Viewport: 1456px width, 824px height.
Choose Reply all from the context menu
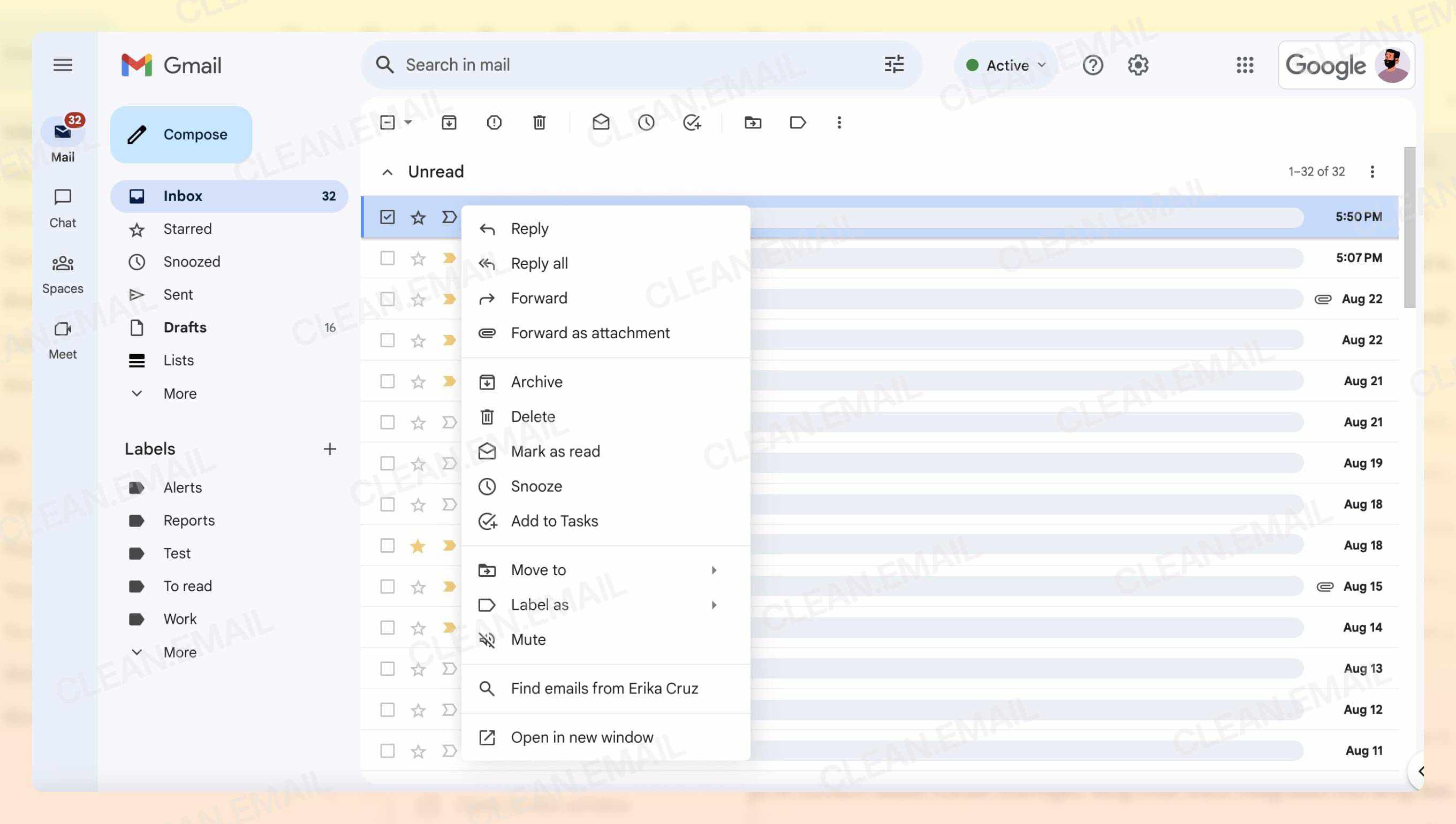[x=539, y=263]
